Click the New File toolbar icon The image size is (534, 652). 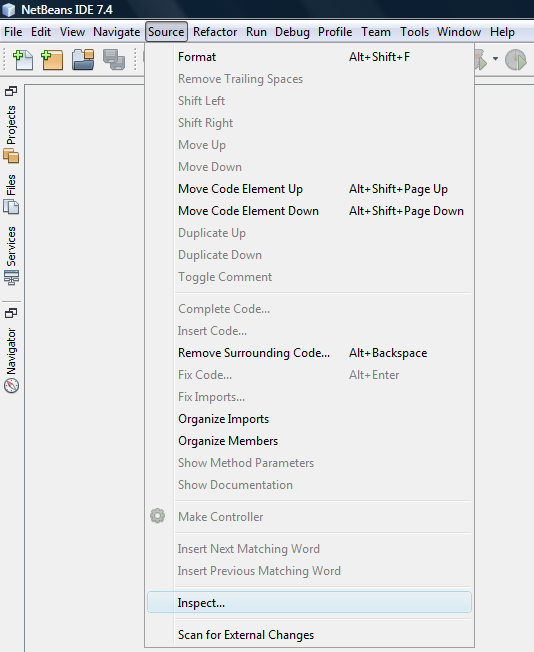click(23, 59)
